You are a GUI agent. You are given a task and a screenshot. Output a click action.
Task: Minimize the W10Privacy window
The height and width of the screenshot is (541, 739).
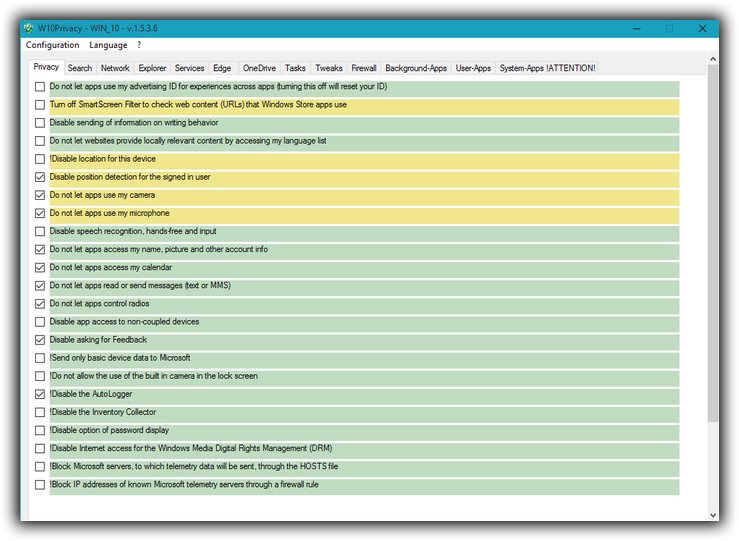coord(637,29)
